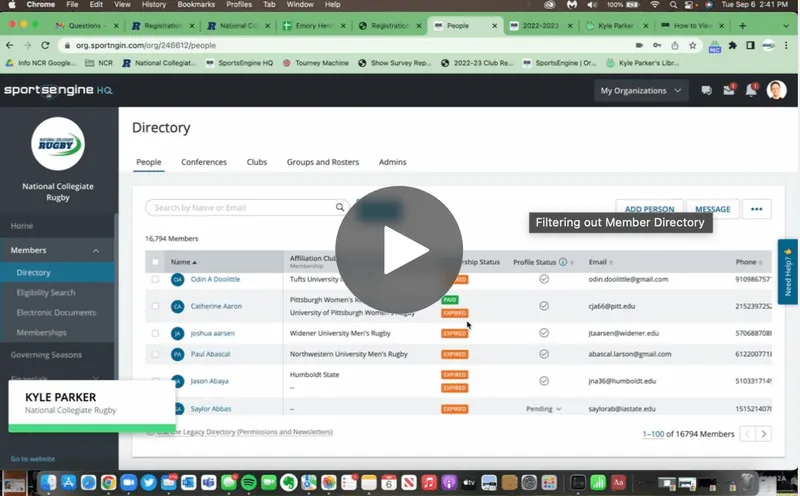Open Zoom in the Dock
The width and height of the screenshot is (800, 496).
pos(129,482)
